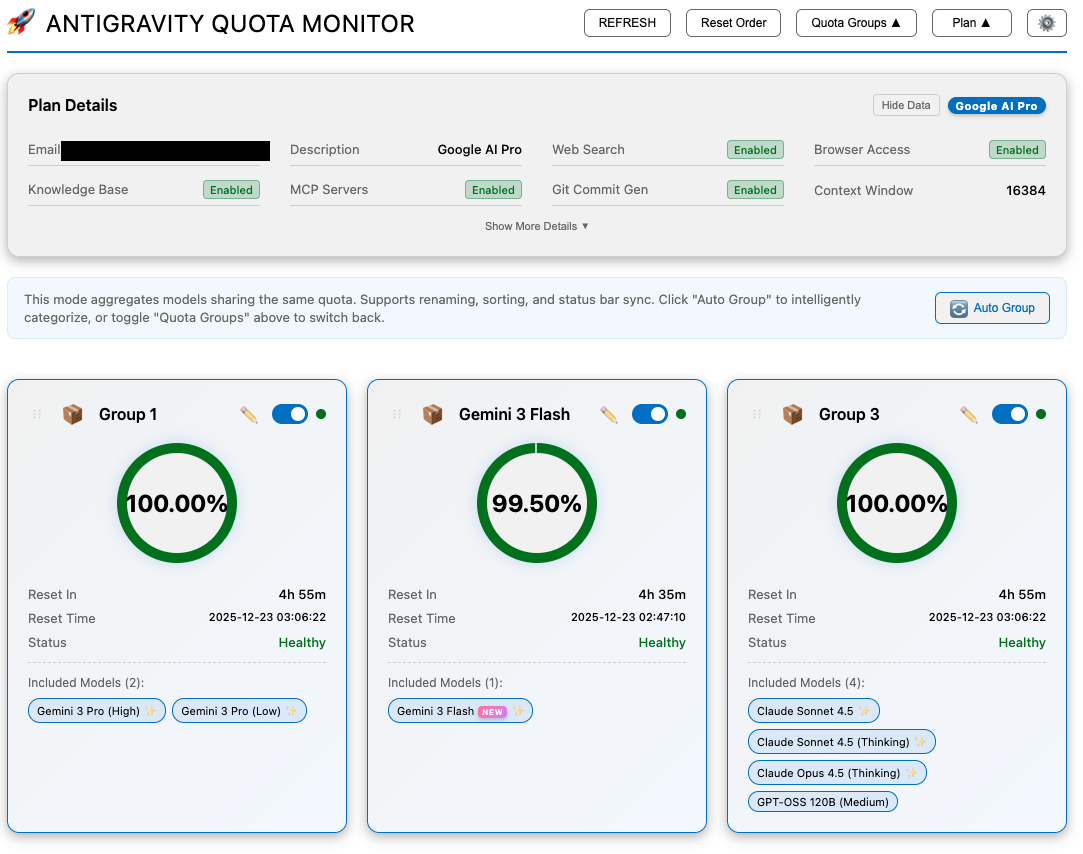
Task: Click Group 3 100.00% quota ring
Action: click(897, 503)
